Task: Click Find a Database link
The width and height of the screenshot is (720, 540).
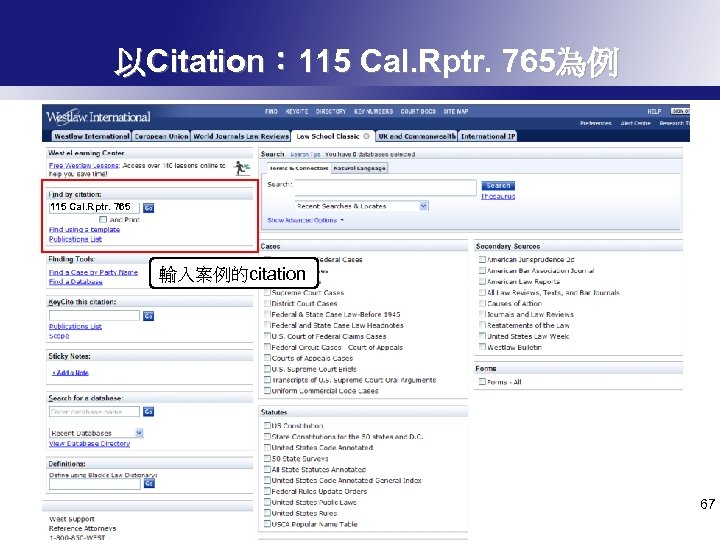Action: coord(75,281)
